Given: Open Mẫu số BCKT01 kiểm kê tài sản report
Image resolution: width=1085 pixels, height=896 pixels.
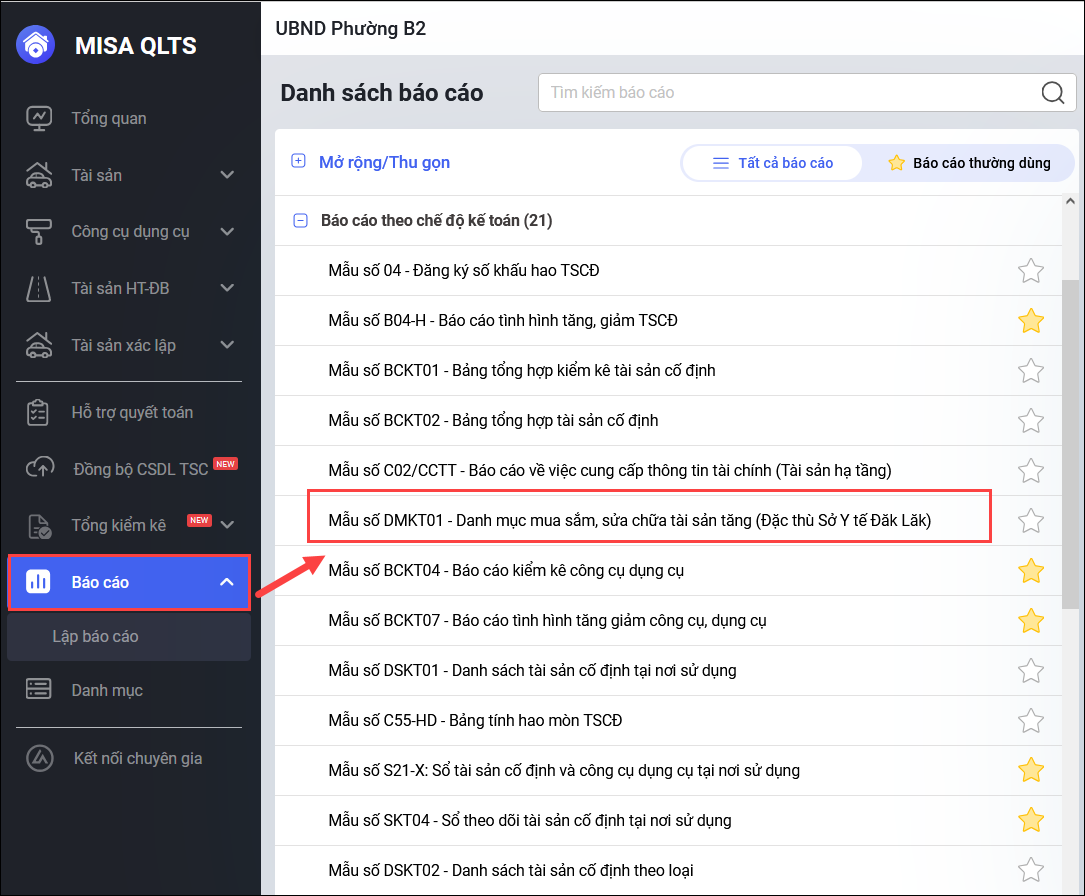Looking at the screenshot, I should click(522, 370).
